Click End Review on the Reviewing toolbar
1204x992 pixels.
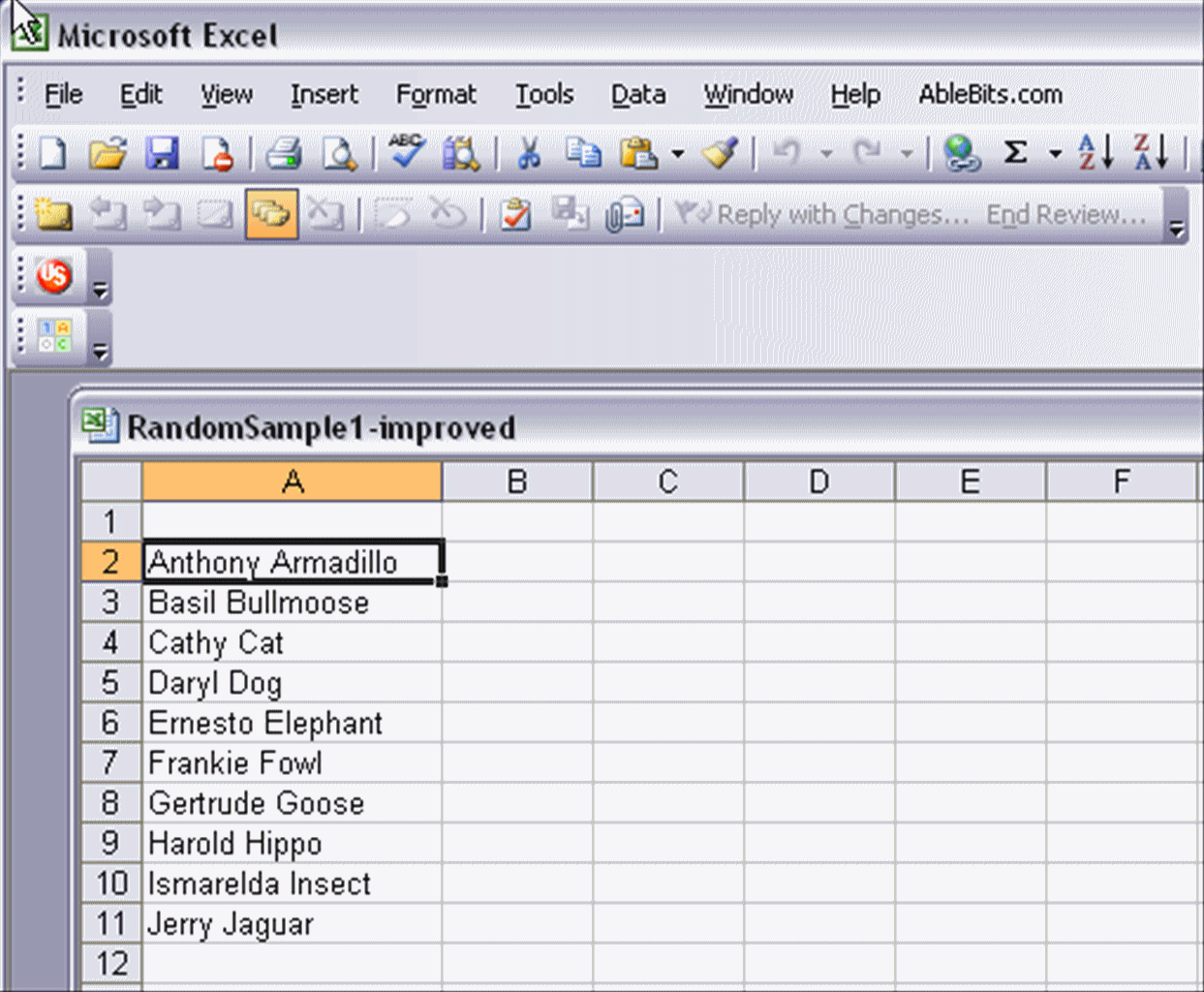[x=1065, y=215]
